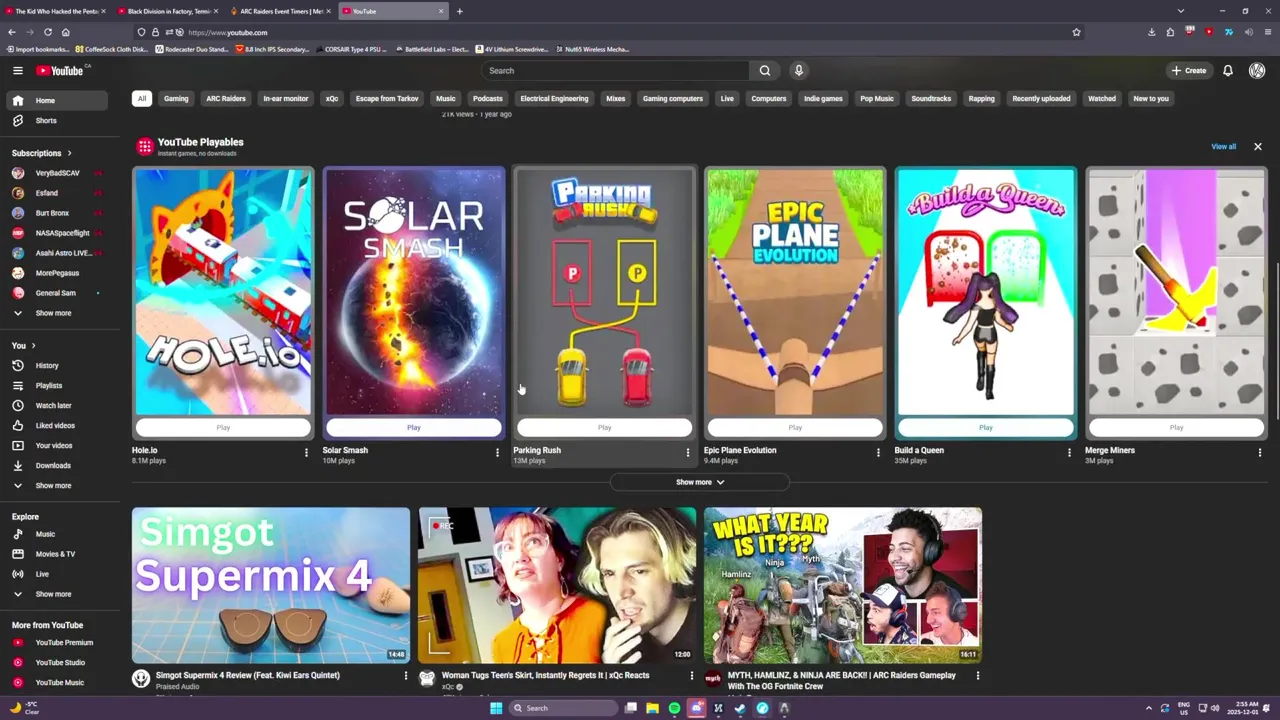
Task: Select the Electrical Engineering chip
Action: (x=554, y=98)
